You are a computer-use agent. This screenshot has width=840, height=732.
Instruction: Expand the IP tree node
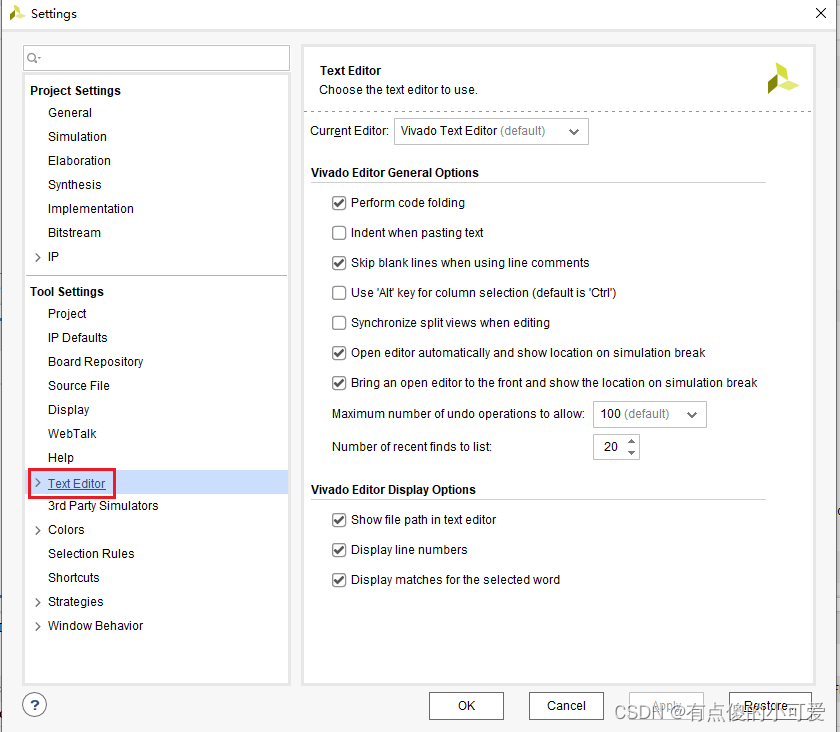38,257
